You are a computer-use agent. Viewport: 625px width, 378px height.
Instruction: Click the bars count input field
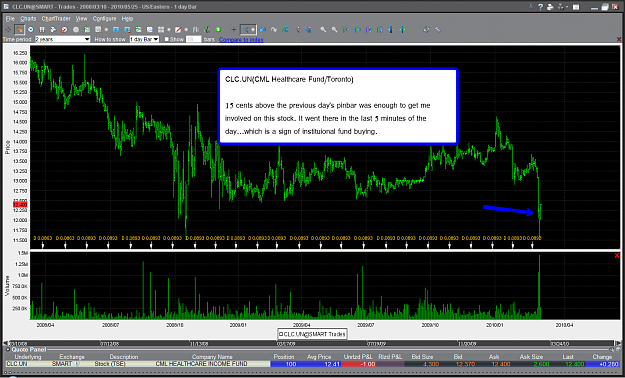tap(193, 39)
